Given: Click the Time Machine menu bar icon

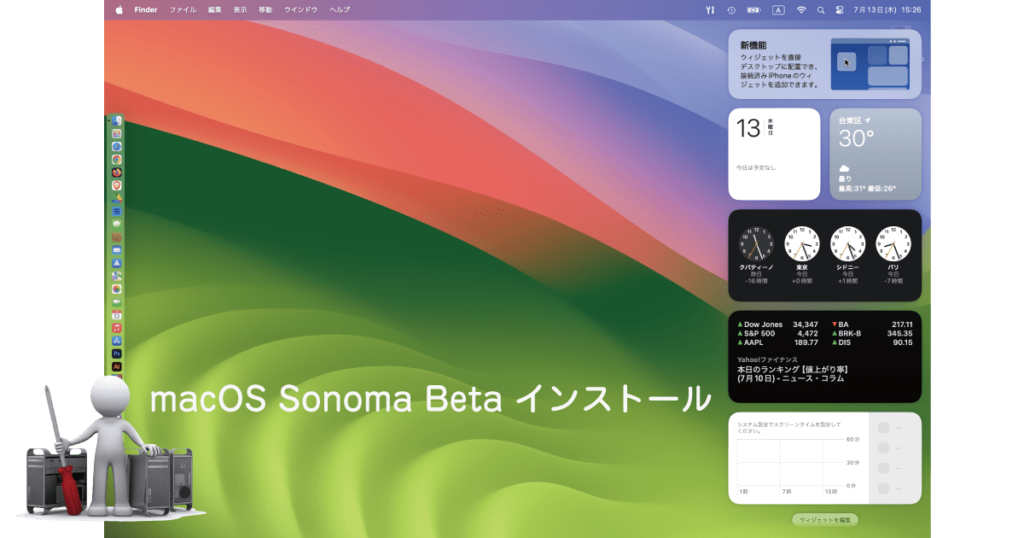Looking at the screenshot, I should click(731, 10).
